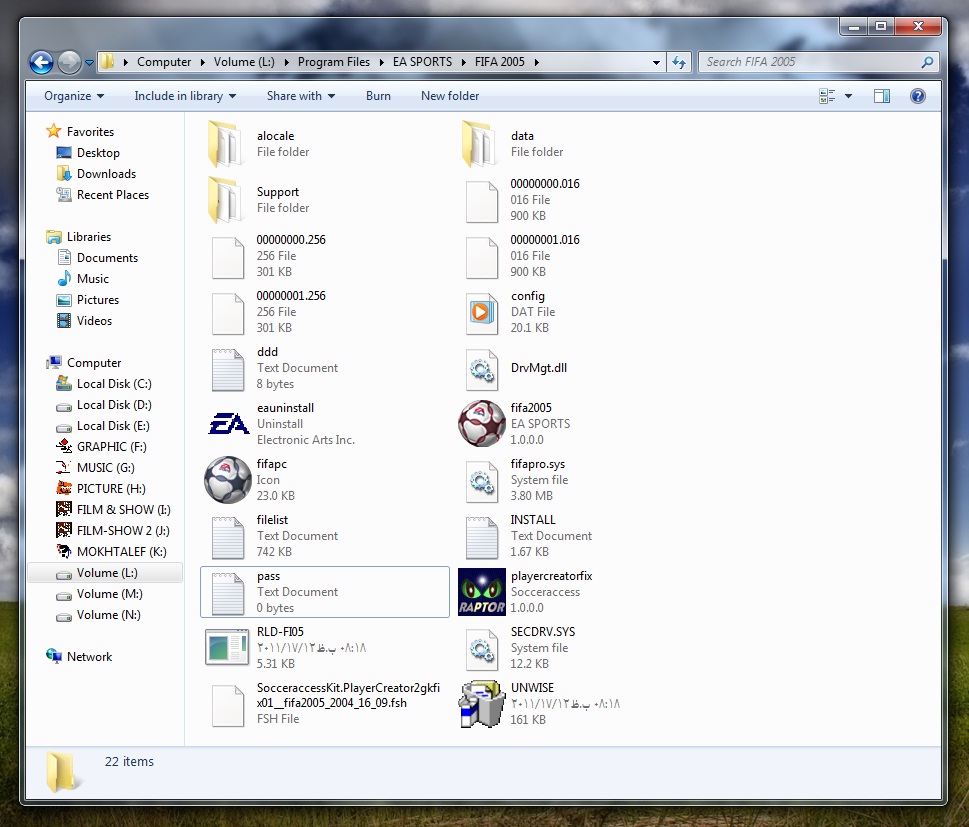The image size is (969, 827).
Task: Navigate to Program Files in breadcrumb
Action: 334,62
